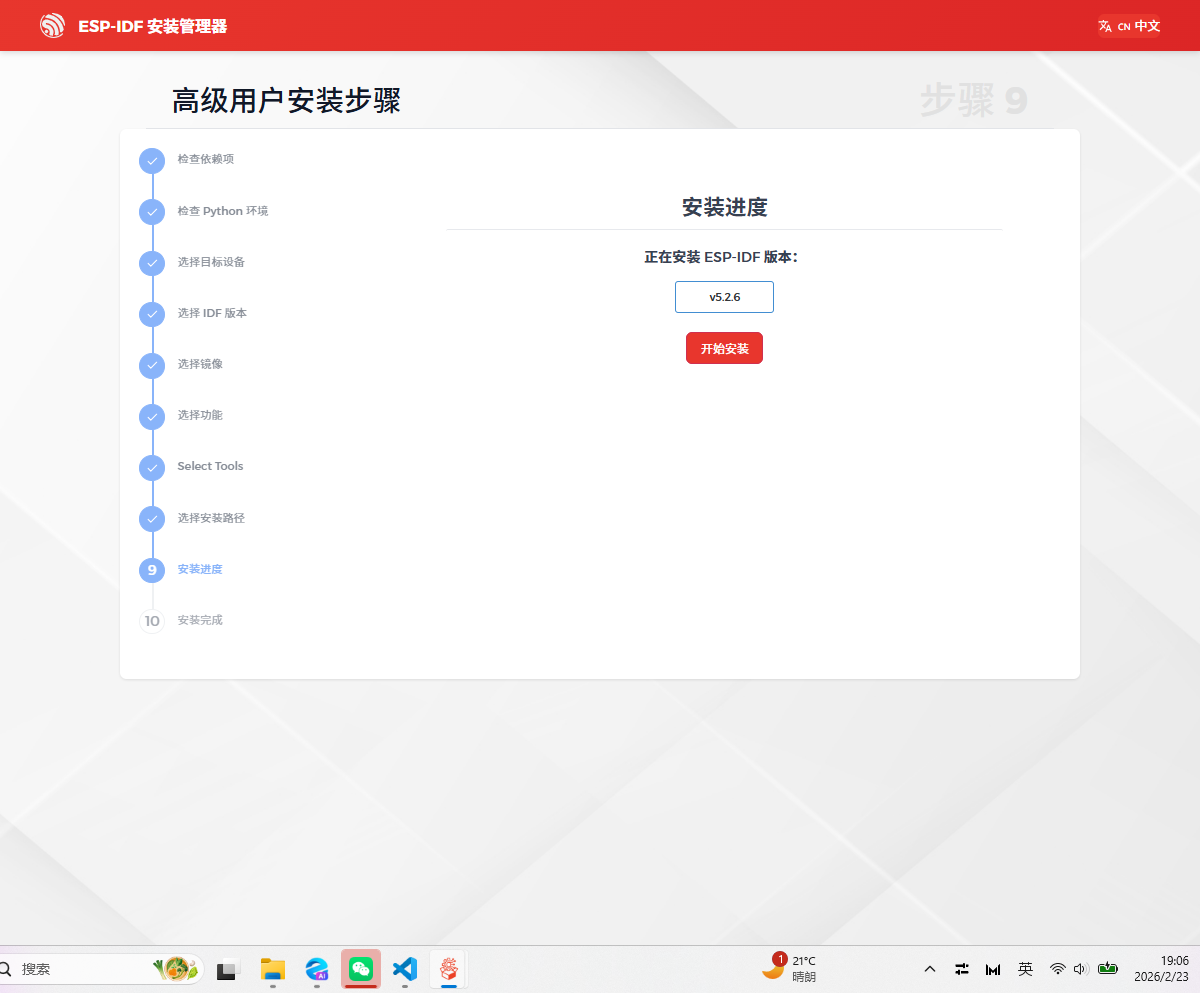Open the volume speaker tray icon
Viewport: 1200px width, 993px height.
(1080, 969)
